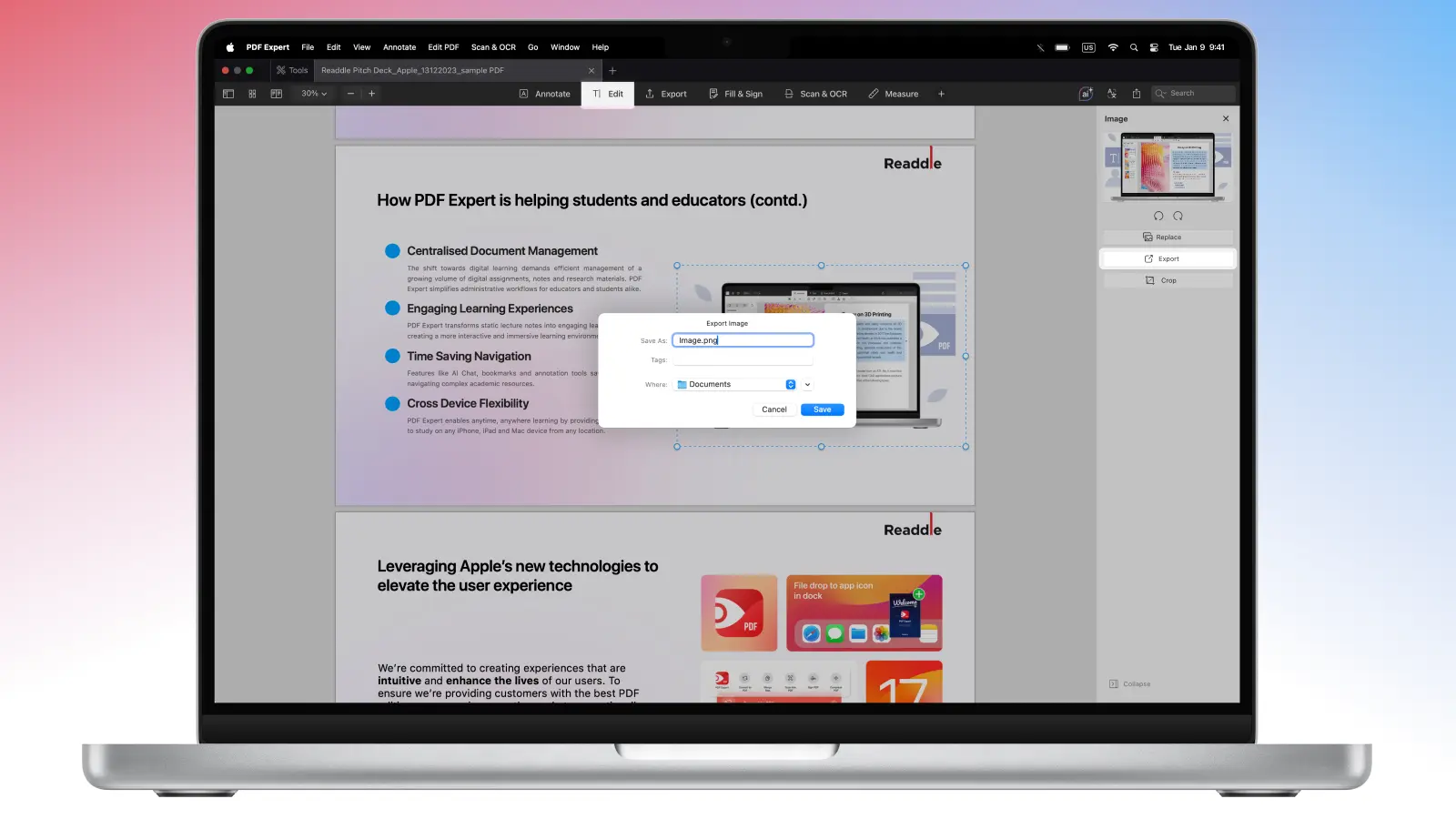Click the Centralised Document Management heading
Viewport: 1456px width, 819px height.
coord(502,251)
